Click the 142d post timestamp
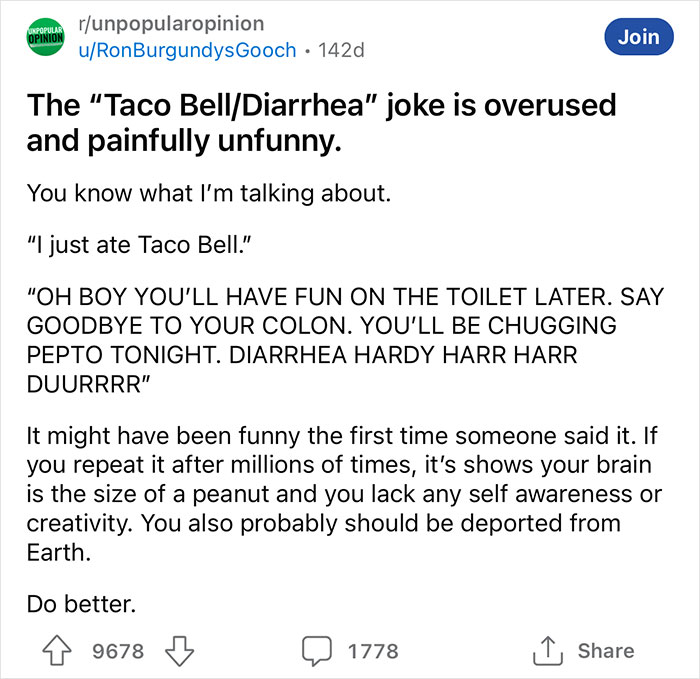This screenshot has height=679, width=700. pos(341,49)
